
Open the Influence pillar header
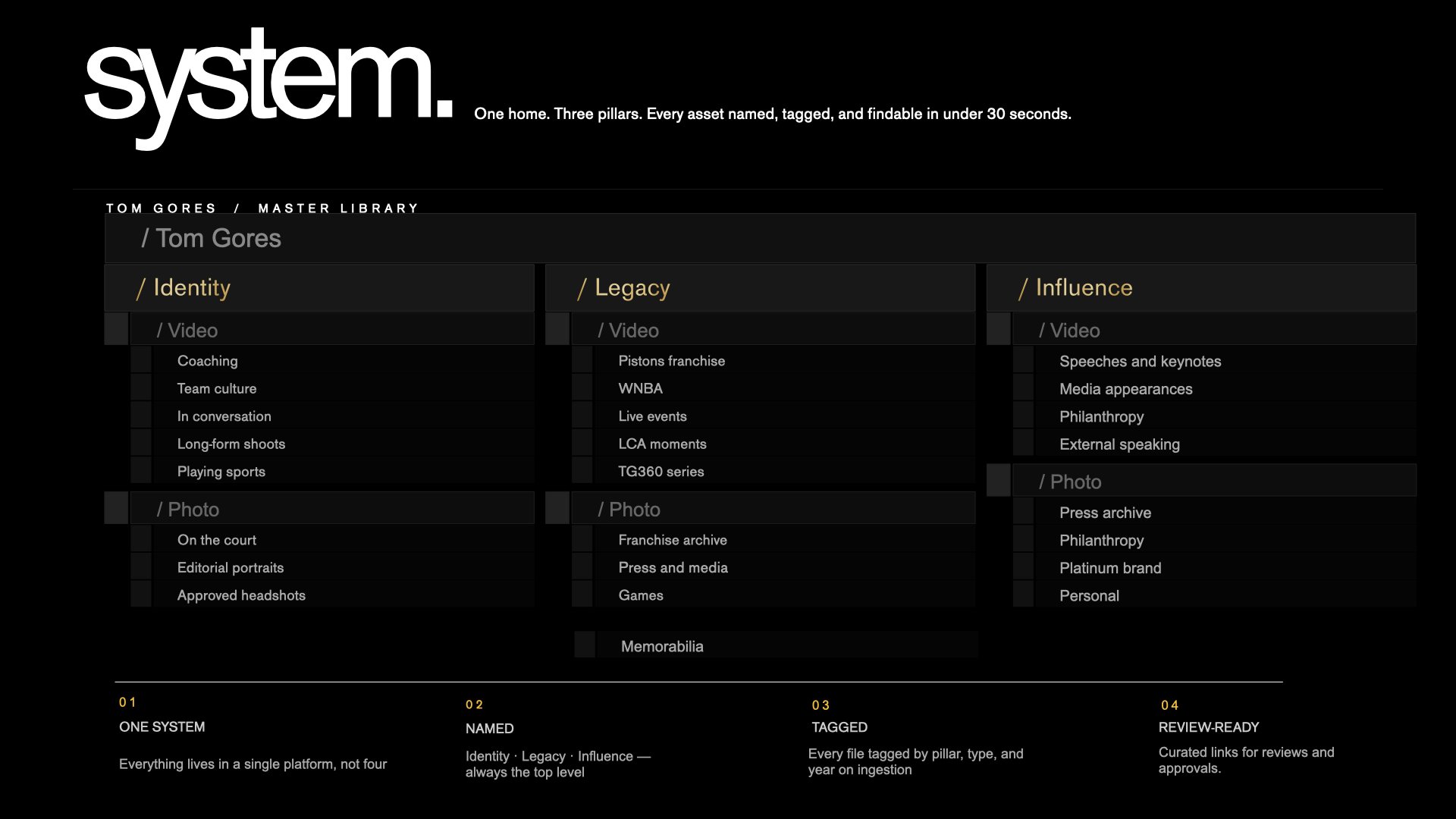click(x=1084, y=288)
